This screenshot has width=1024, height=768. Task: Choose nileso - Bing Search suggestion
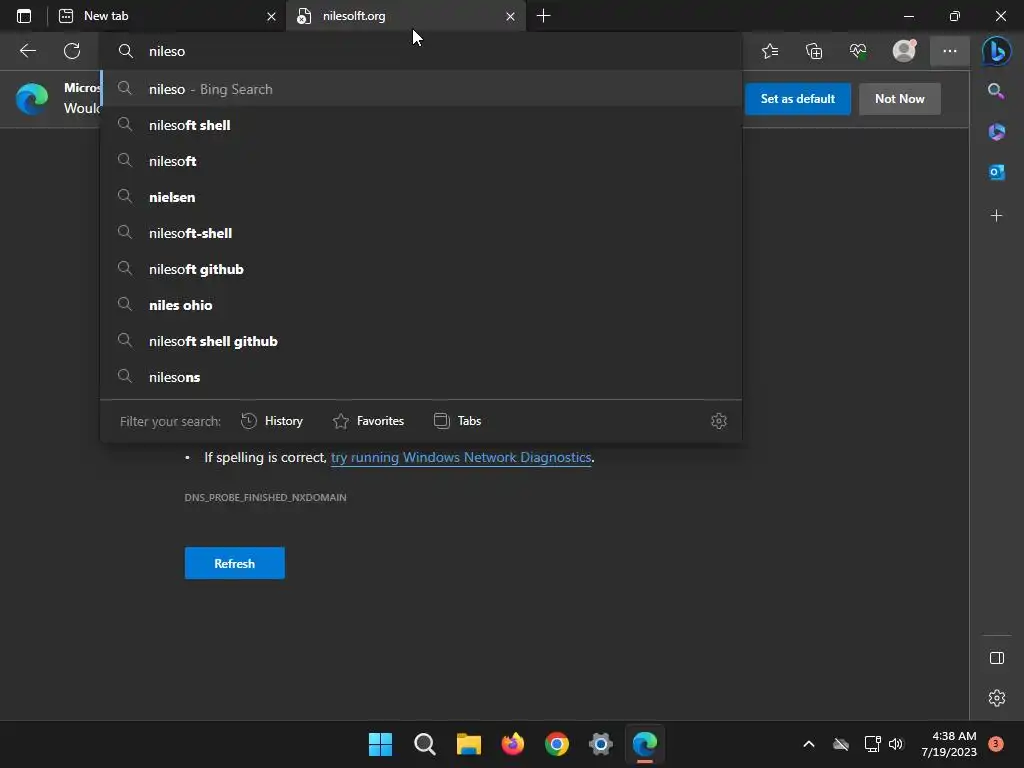(x=421, y=89)
